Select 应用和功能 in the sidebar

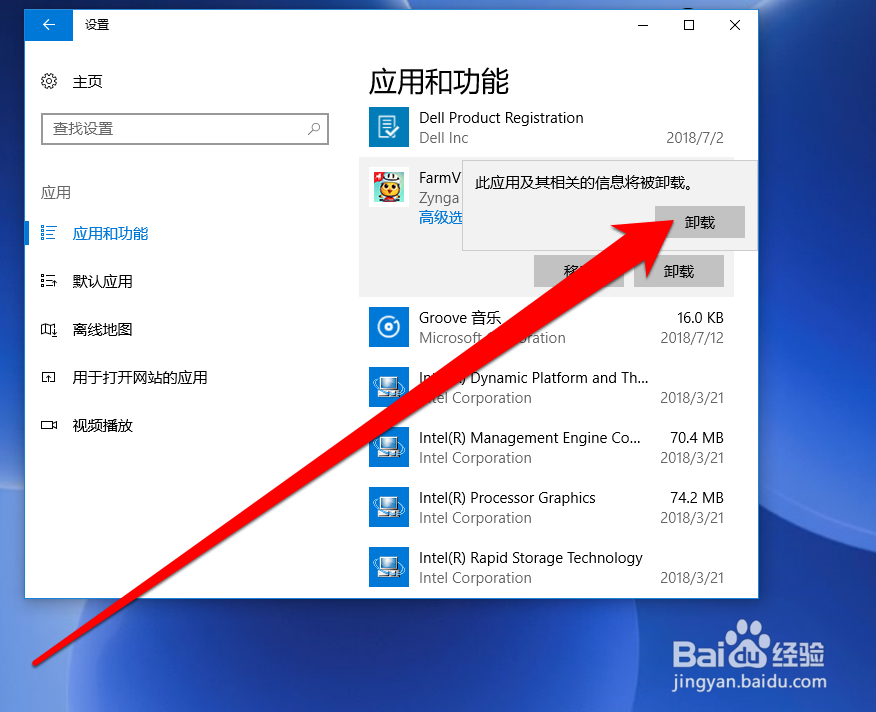(110, 234)
